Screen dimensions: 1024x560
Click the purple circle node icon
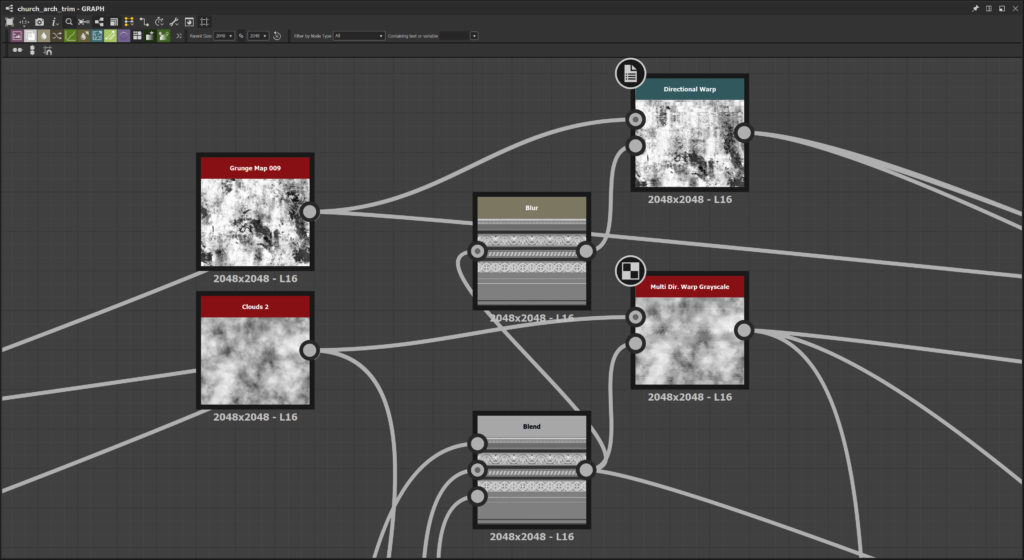[x=123, y=36]
